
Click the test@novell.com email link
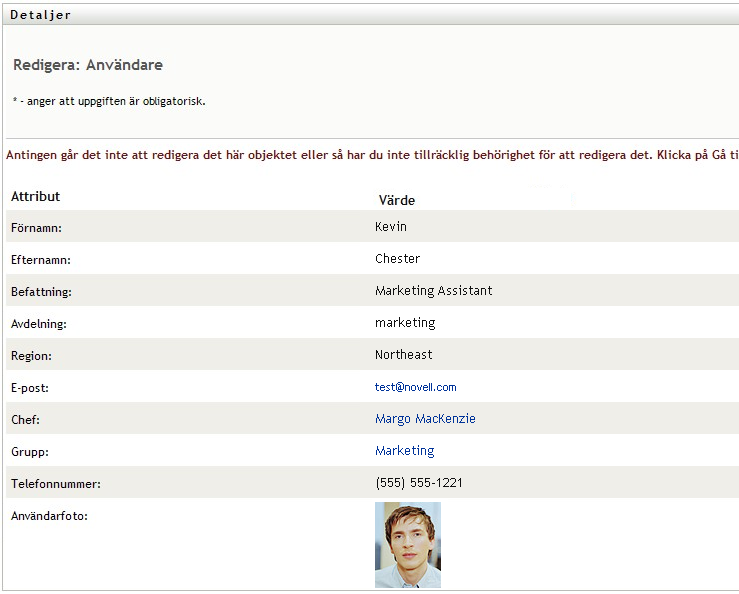415,387
